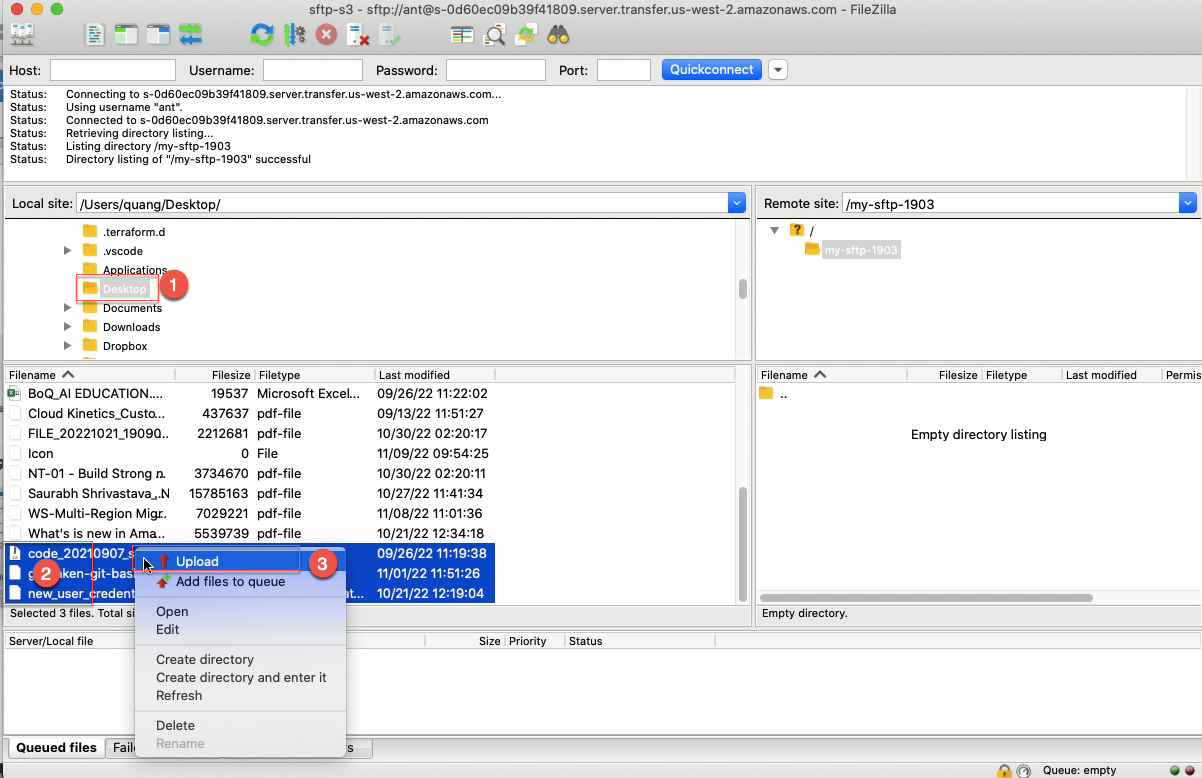Screen dimensions: 1202x778
Task: Sort local files by Last modified column
Action: 435,374
